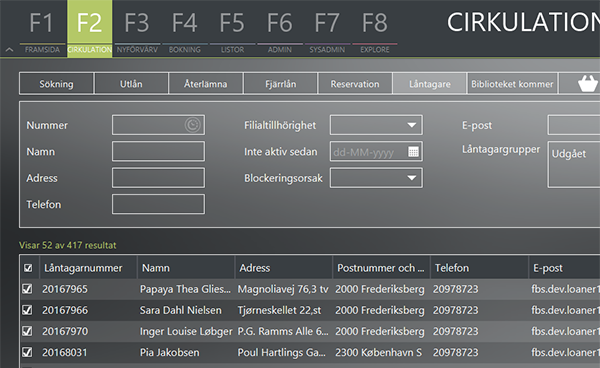Go to F1 Framsida module
Screen dimensions: 600x368
click(x=42, y=29)
